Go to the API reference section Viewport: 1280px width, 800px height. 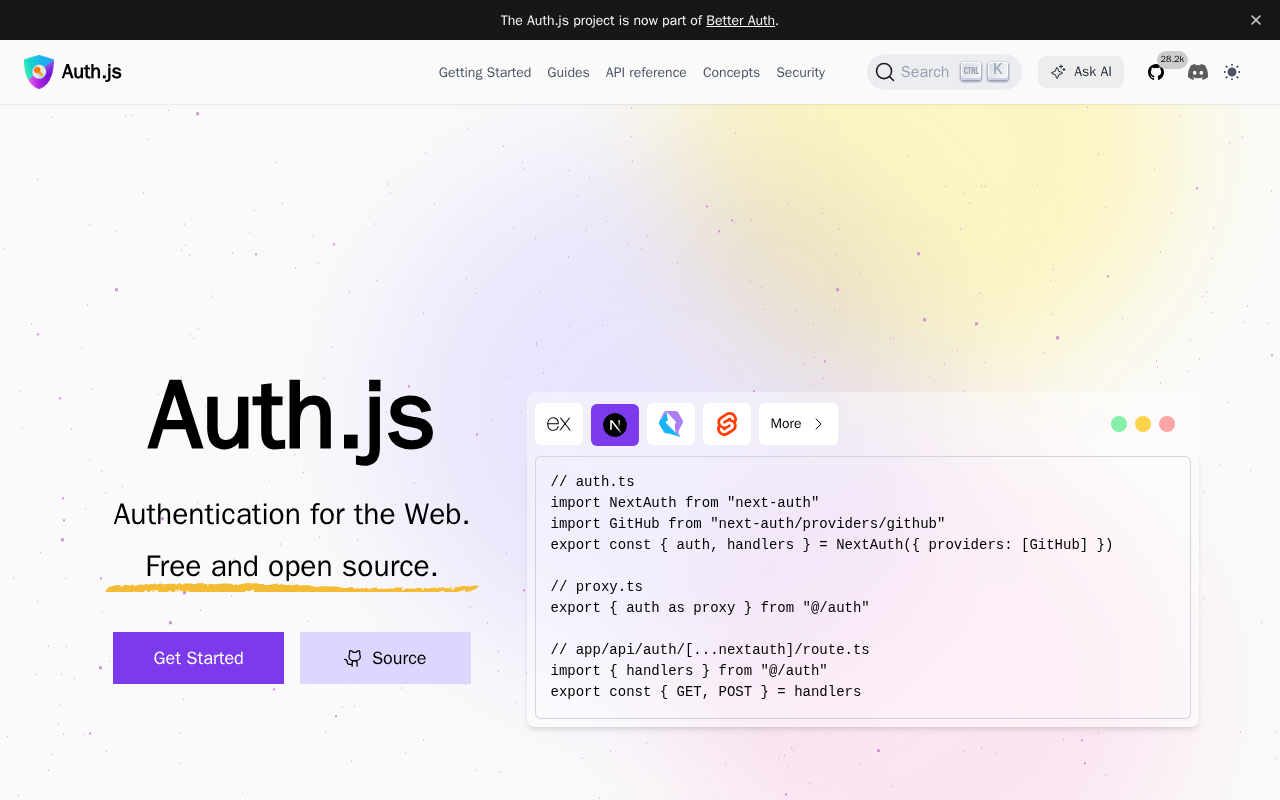click(646, 72)
